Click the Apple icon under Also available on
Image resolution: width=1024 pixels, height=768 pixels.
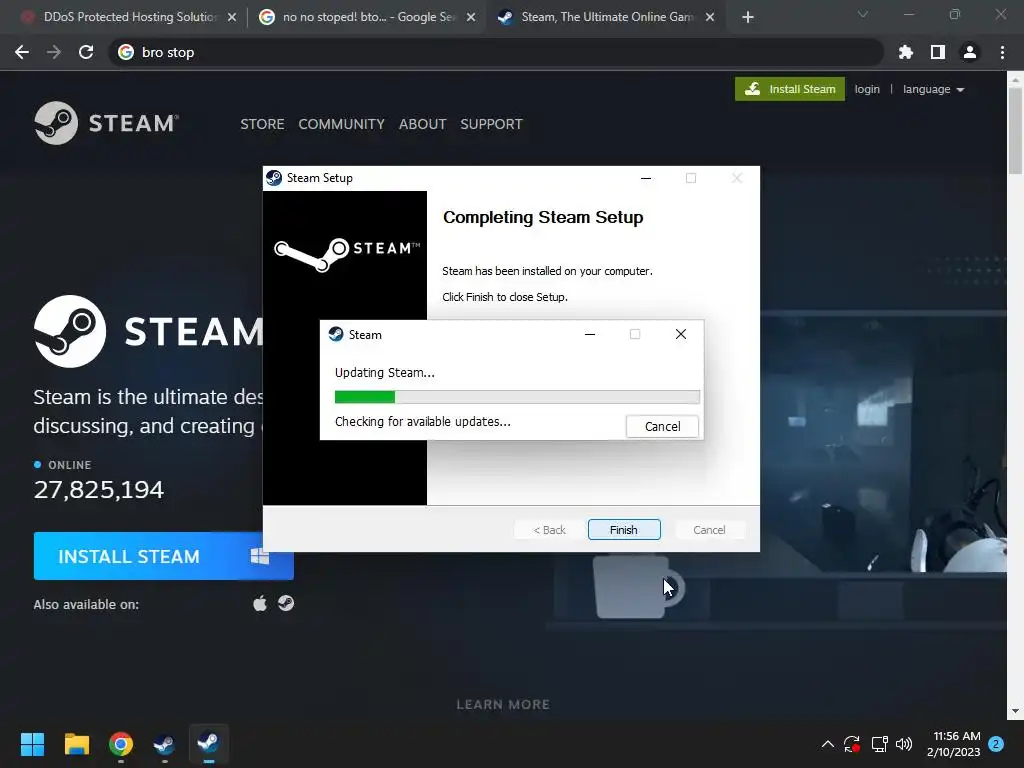(x=260, y=603)
